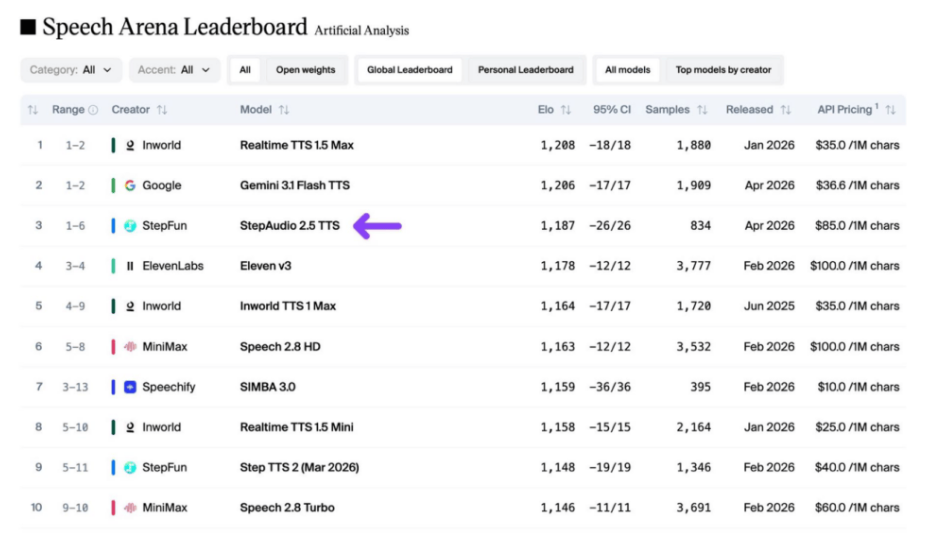The width and height of the screenshot is (942, 534).
Task: Click the Step TTS 2 (Mar 2026) model
Action: point(299,467)
